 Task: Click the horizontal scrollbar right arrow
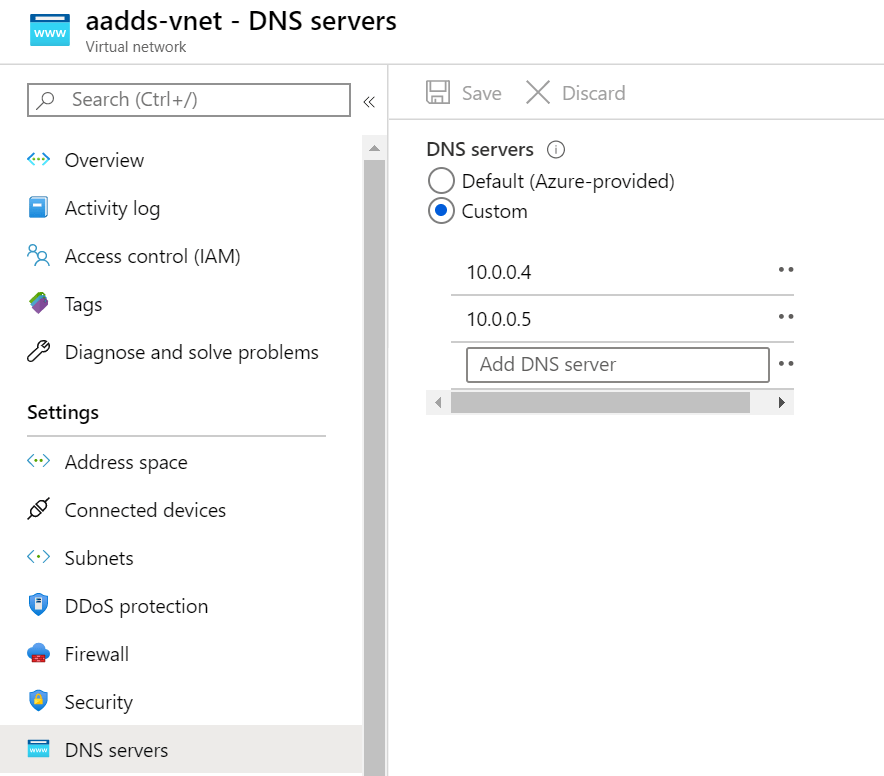781,403
